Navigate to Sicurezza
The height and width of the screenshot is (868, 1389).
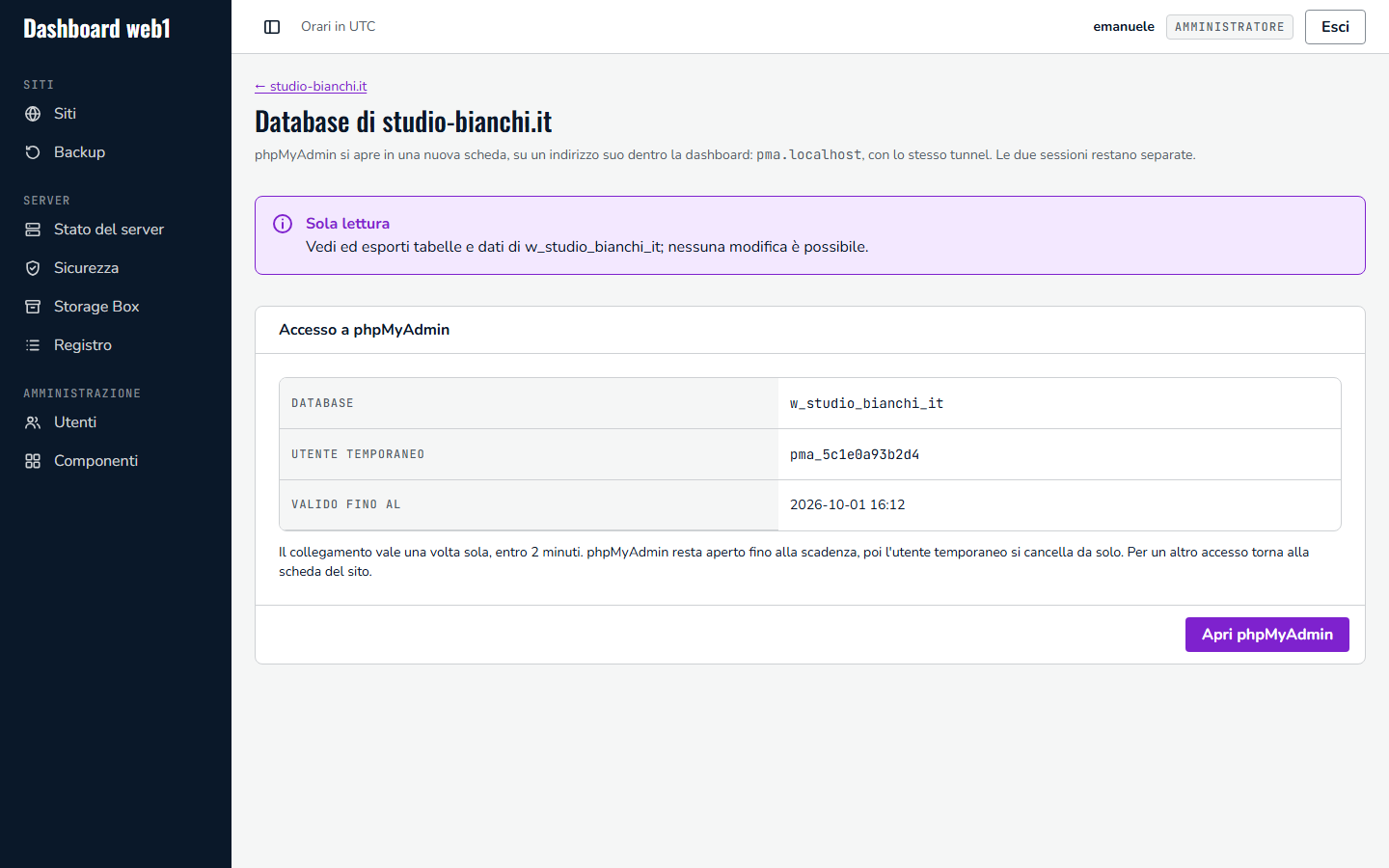pos(116,268)
